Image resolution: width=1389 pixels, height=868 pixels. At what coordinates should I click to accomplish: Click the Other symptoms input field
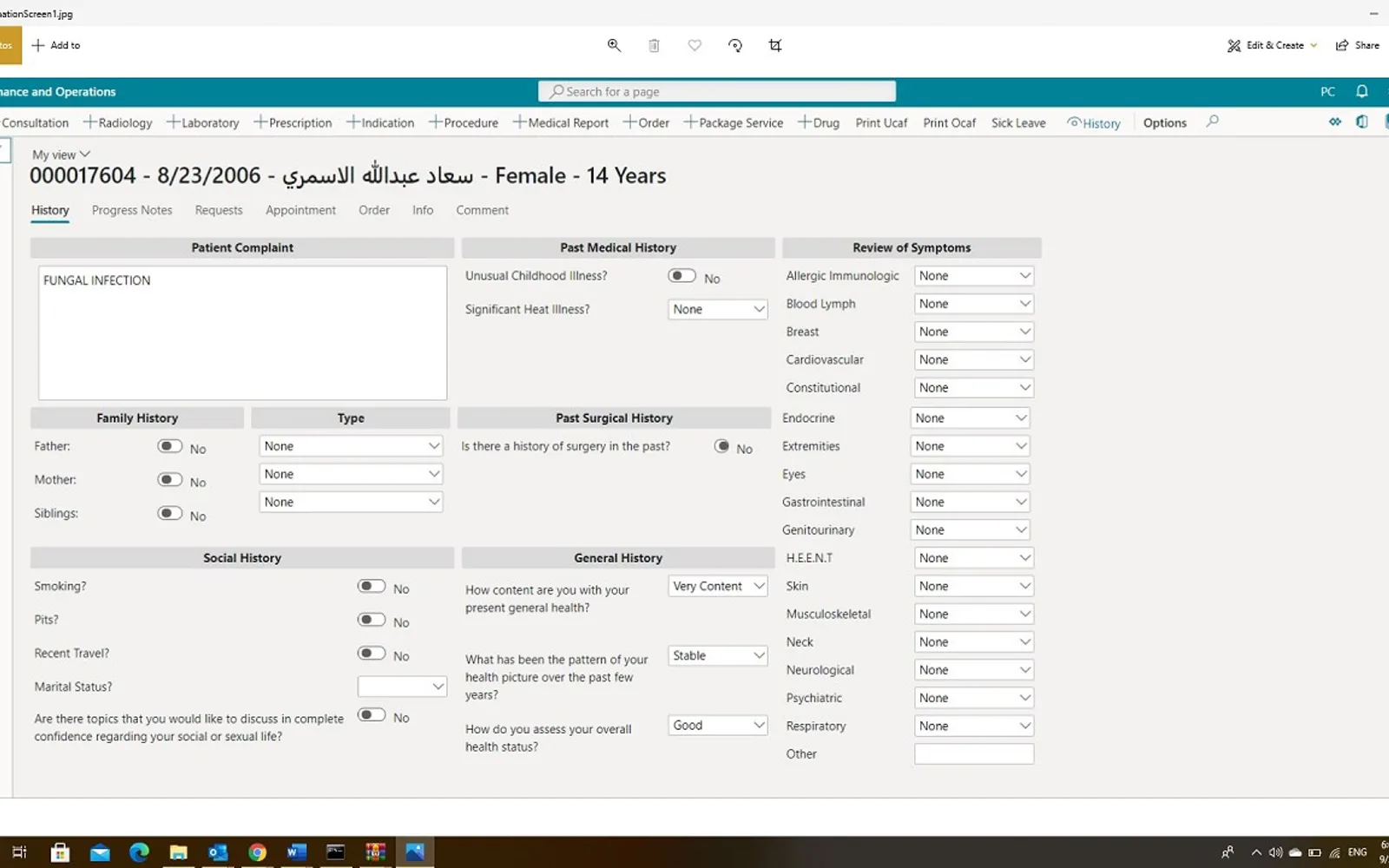(x=974, y=753)
